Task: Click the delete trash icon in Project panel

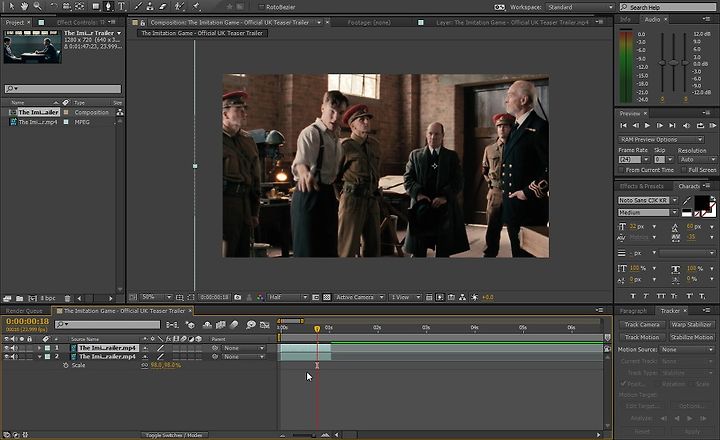Action: tap(68, 298)
